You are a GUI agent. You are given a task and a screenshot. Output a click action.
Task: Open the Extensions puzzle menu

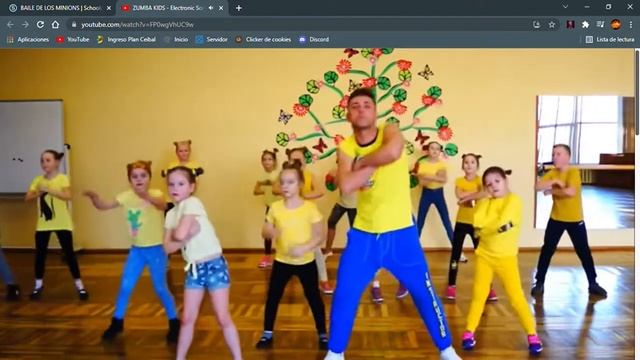[x=585, y=24]
